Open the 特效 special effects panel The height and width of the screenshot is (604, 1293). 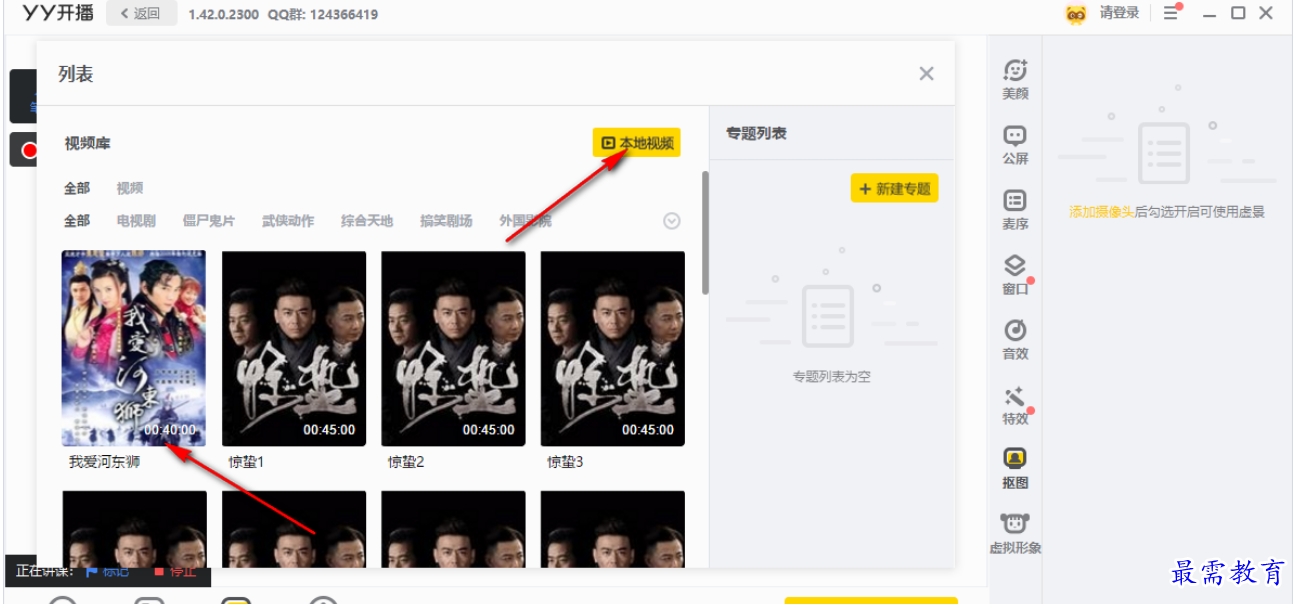coord(1015,405)
